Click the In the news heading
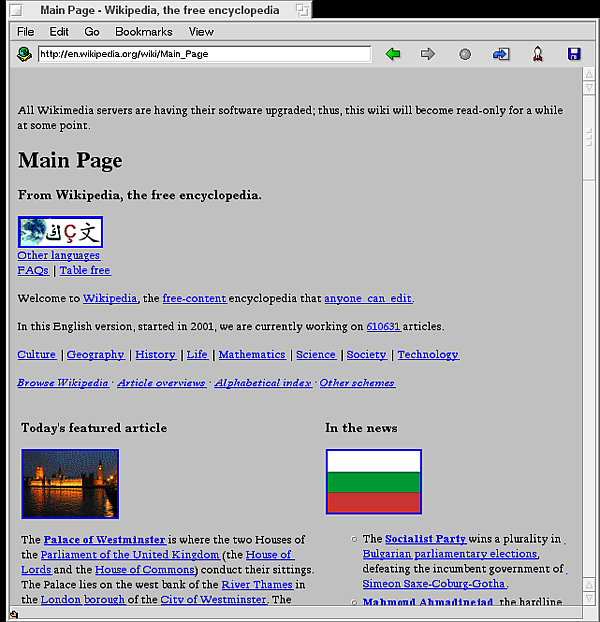 click(x=361, y=428)
